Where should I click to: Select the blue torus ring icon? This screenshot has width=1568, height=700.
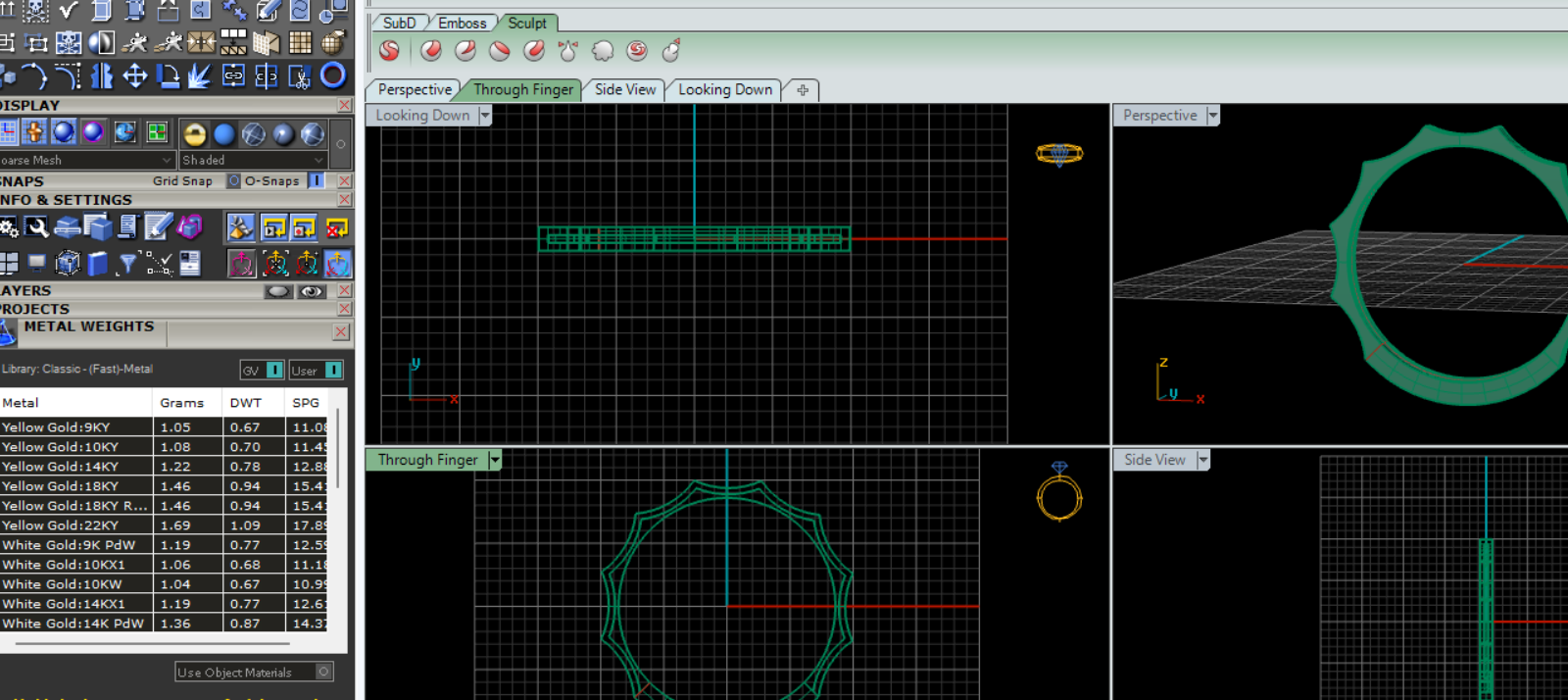point(333,75)
